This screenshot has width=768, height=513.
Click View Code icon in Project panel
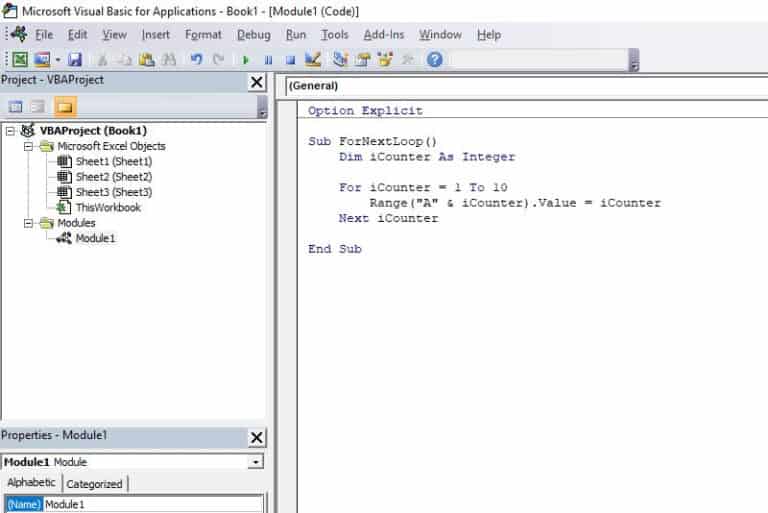tap(16, 107)
